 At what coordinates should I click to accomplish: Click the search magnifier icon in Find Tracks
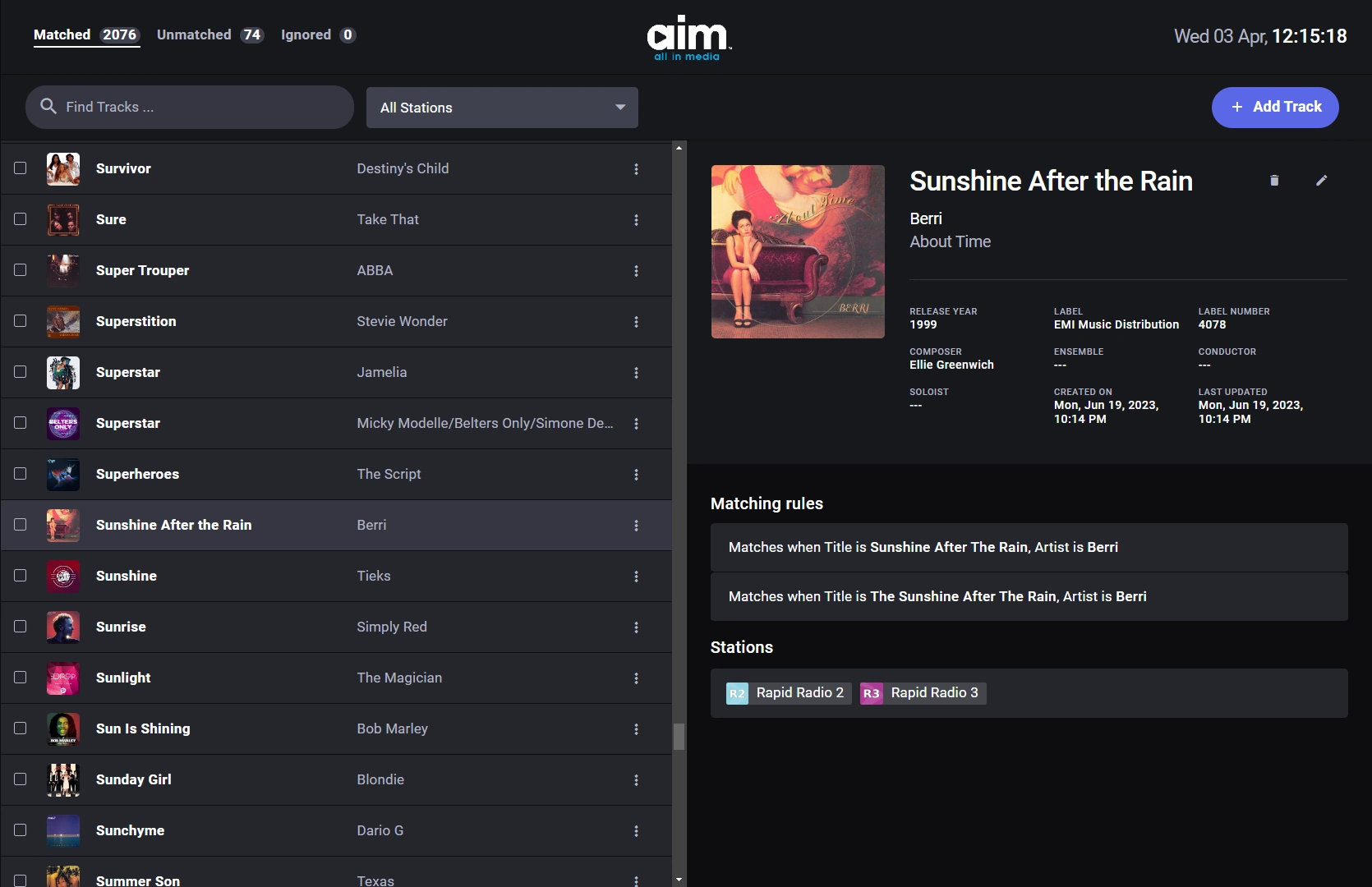48,107
